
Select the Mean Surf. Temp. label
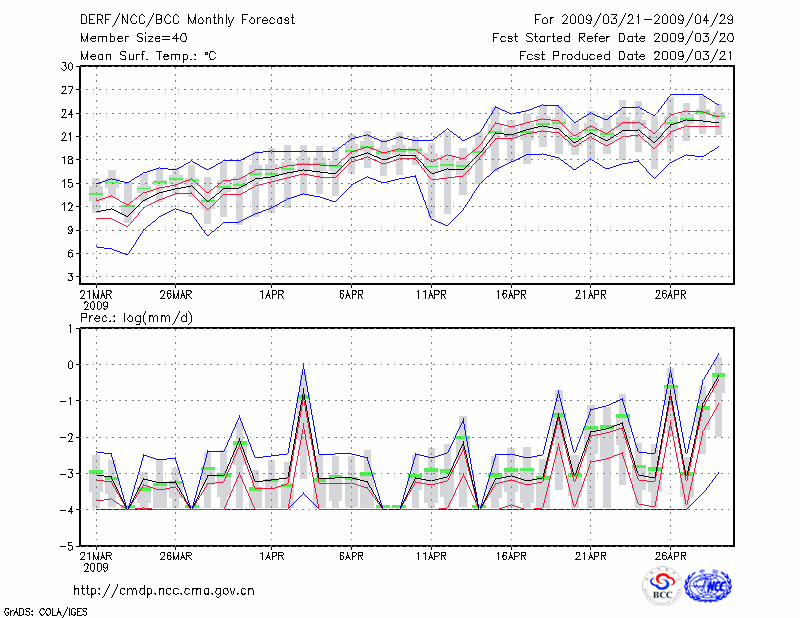pos(148,56)
